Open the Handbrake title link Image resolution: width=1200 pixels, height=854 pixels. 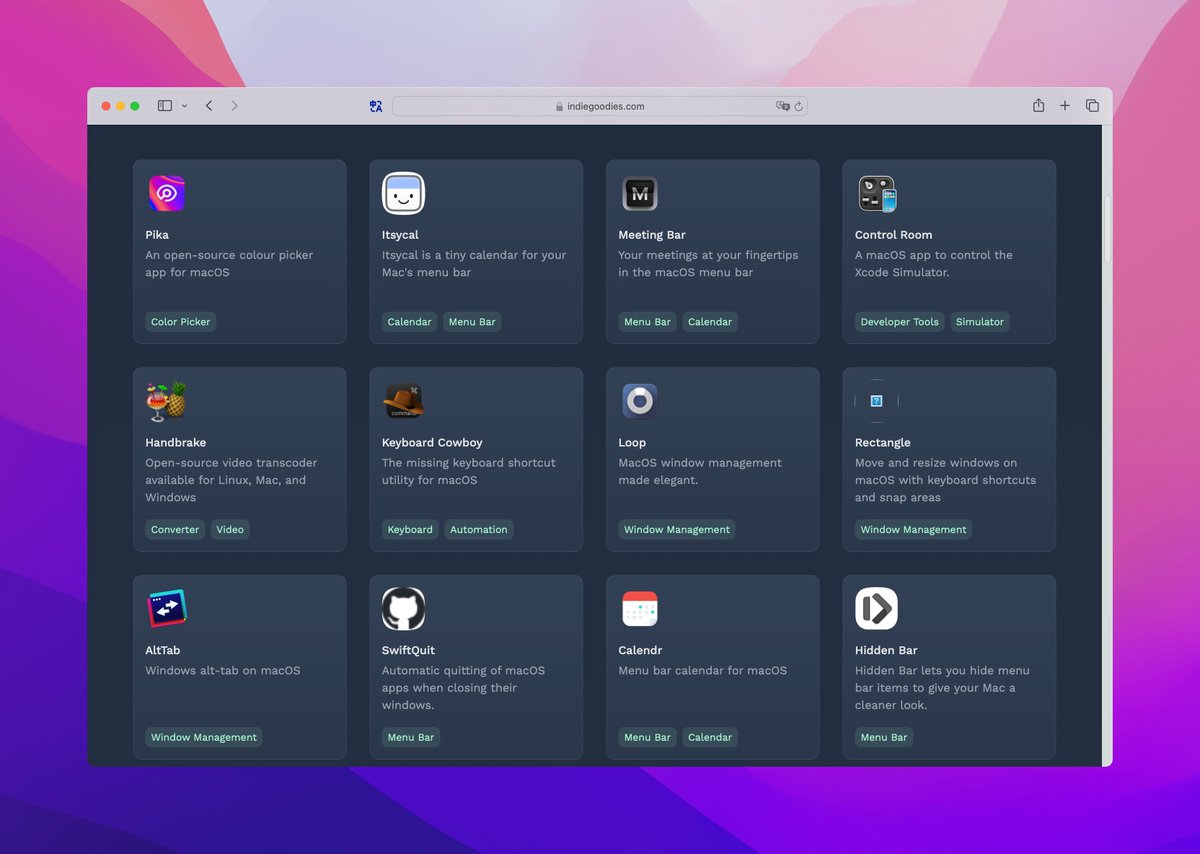[x=176, y=443]
